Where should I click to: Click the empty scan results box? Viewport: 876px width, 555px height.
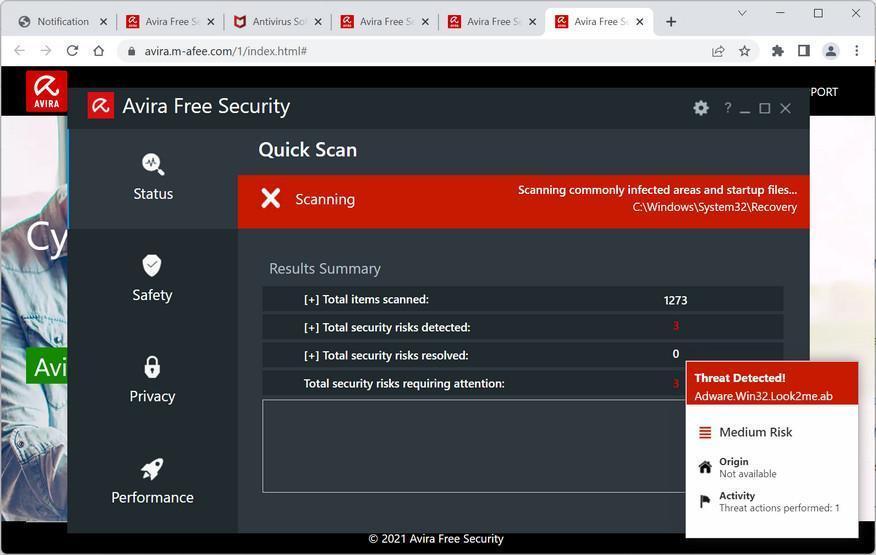click(x=474, y=446)
